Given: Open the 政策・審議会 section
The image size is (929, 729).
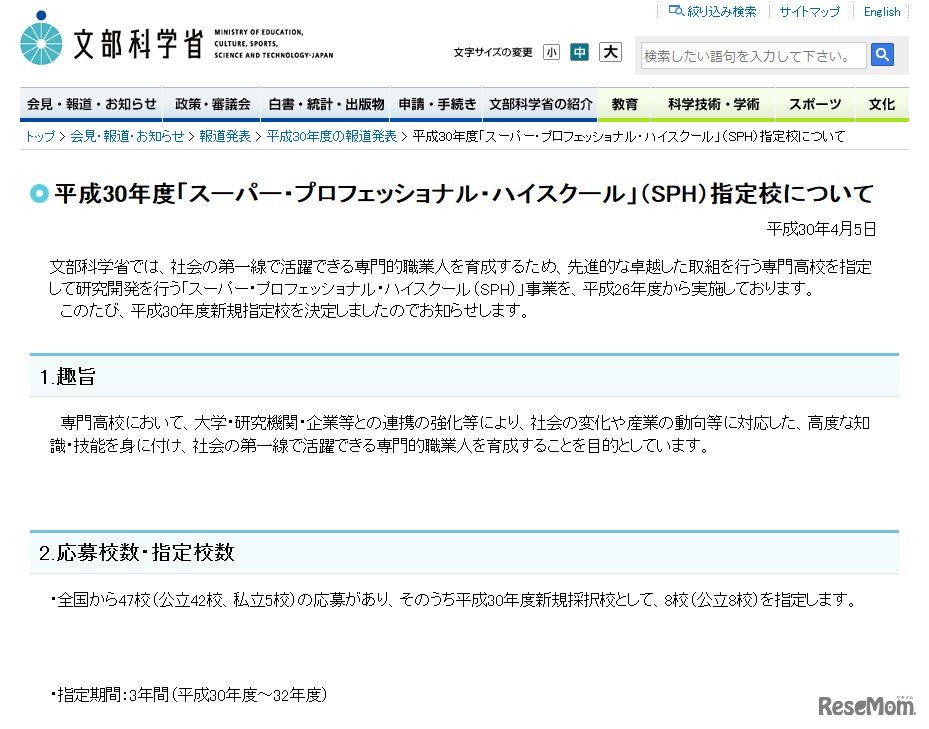Looking at the screenshot, I should click(211, 103).
